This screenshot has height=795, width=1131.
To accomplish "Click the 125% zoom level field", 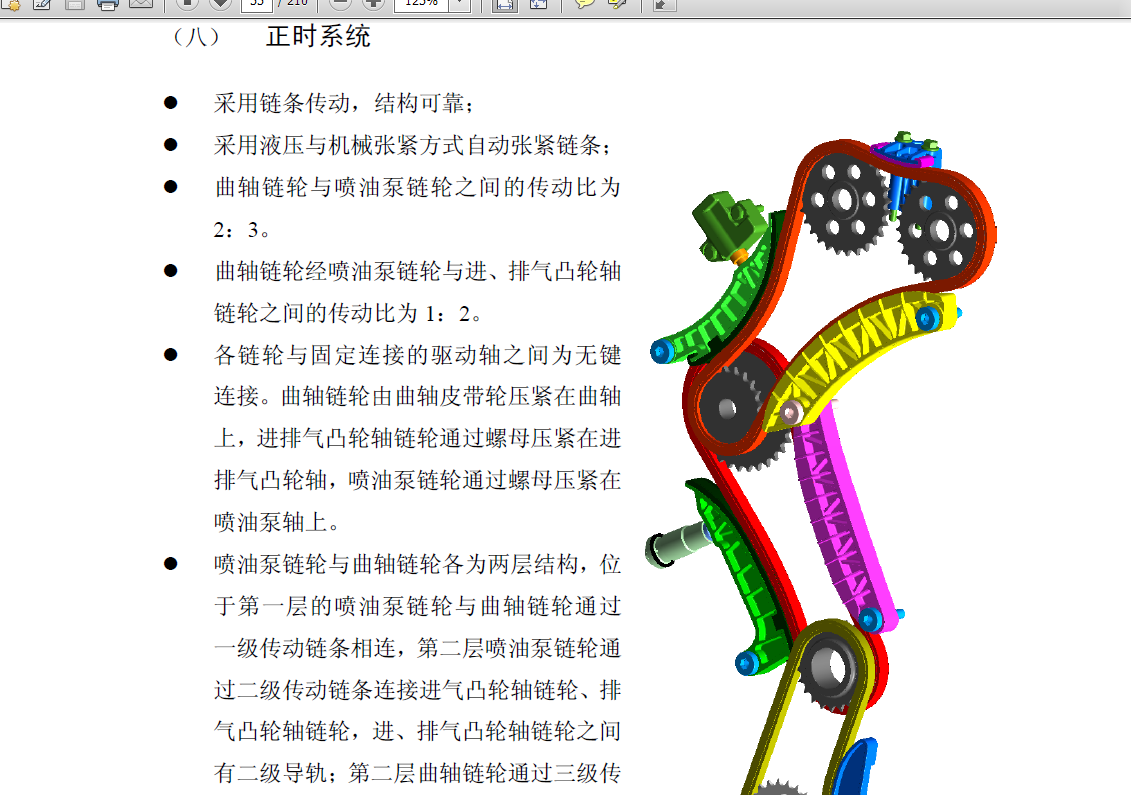I will [420, 3].
